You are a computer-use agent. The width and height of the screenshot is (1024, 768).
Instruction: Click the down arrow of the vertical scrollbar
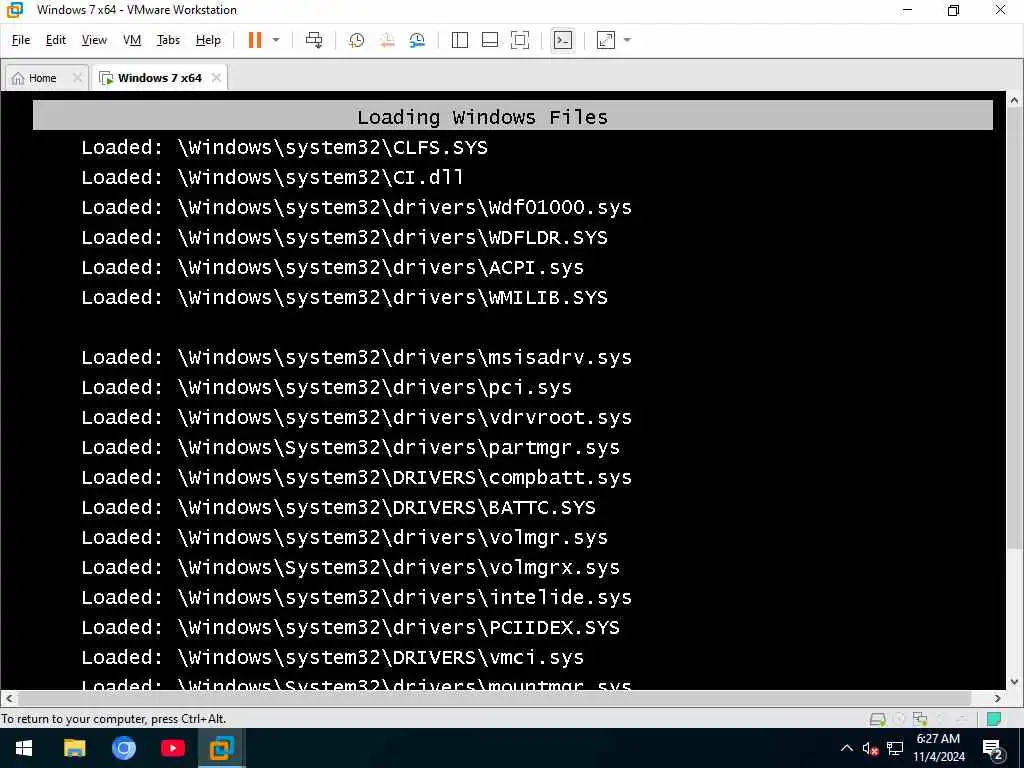point(1014,682)
